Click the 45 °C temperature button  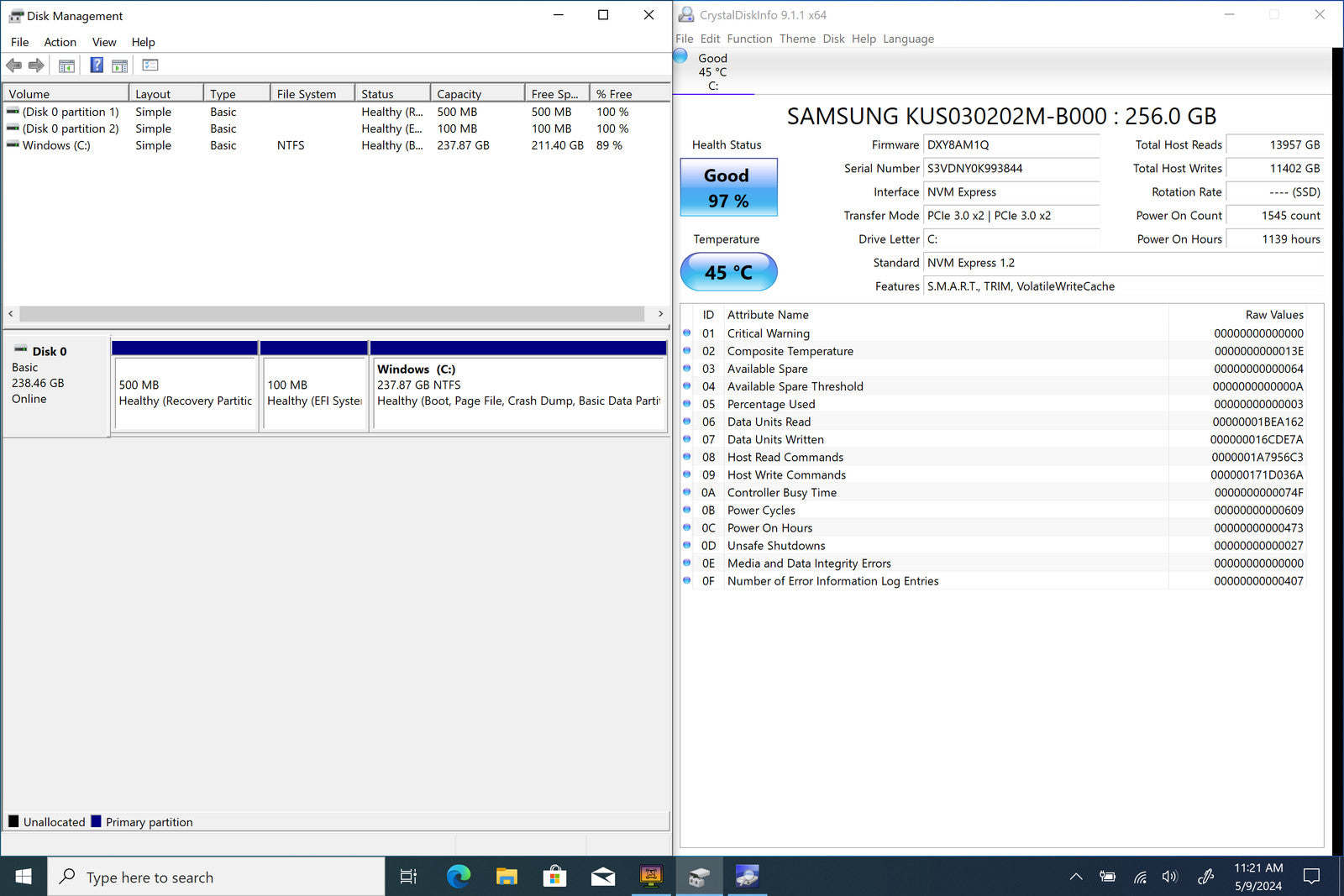[x=728, y=272]
